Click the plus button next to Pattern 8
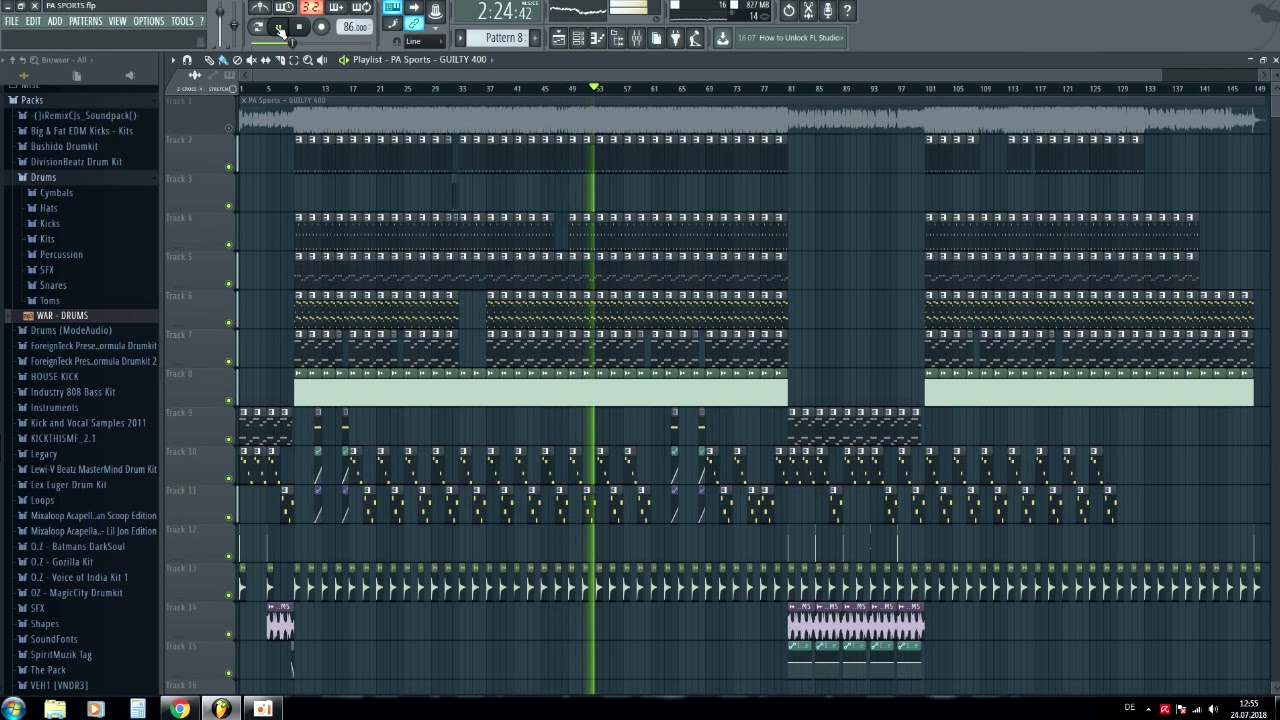Viewport: 1280px width, 720px height. pyautogui.click(x=534, y=38)
